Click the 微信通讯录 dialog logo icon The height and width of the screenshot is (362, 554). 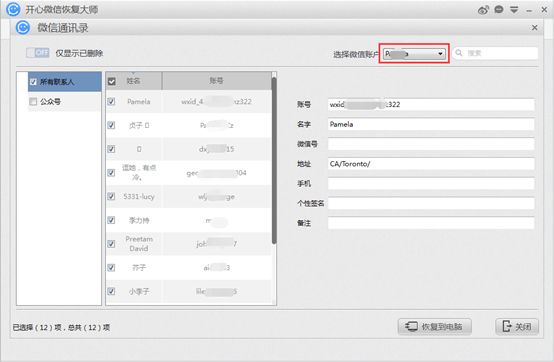[23, 28]
